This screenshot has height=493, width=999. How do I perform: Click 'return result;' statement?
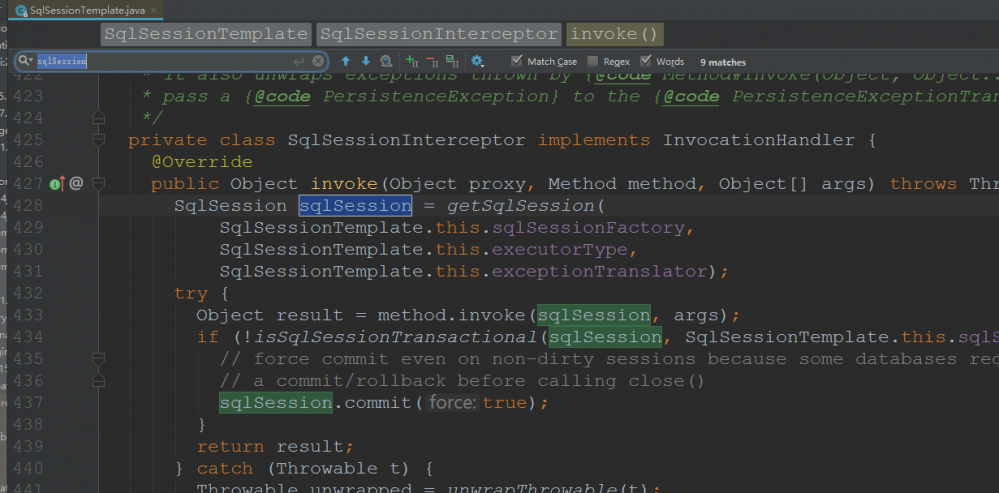[x=275, y=447]
